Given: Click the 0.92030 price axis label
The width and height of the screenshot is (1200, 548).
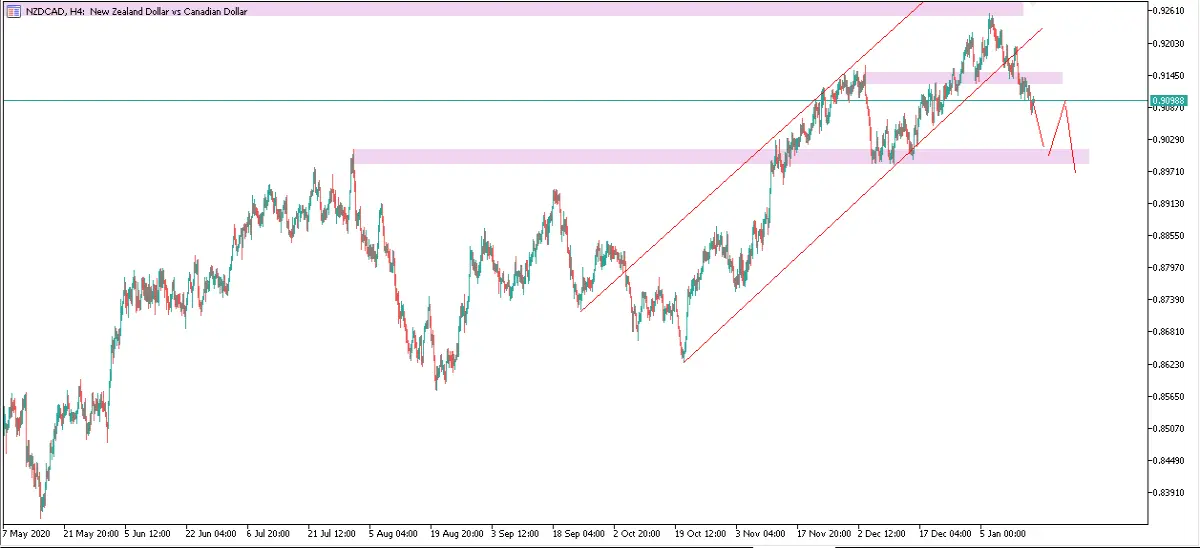Looking at the screenshot, I should 1168,43.
